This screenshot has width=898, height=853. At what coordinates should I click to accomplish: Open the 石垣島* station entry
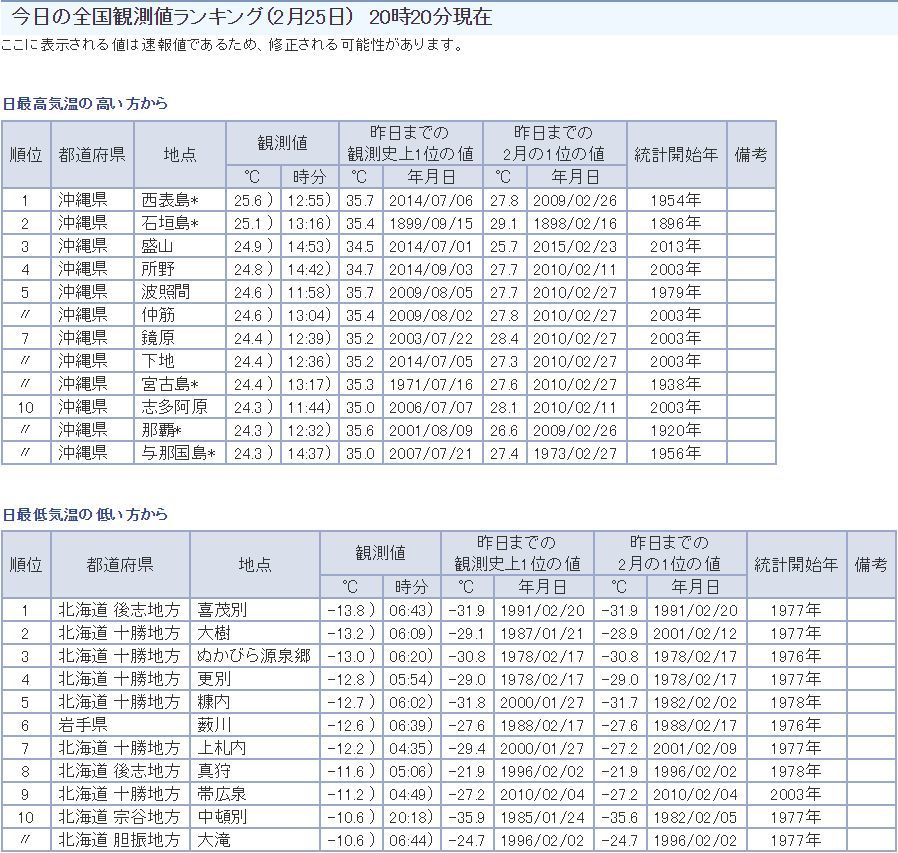pos(170,223)
